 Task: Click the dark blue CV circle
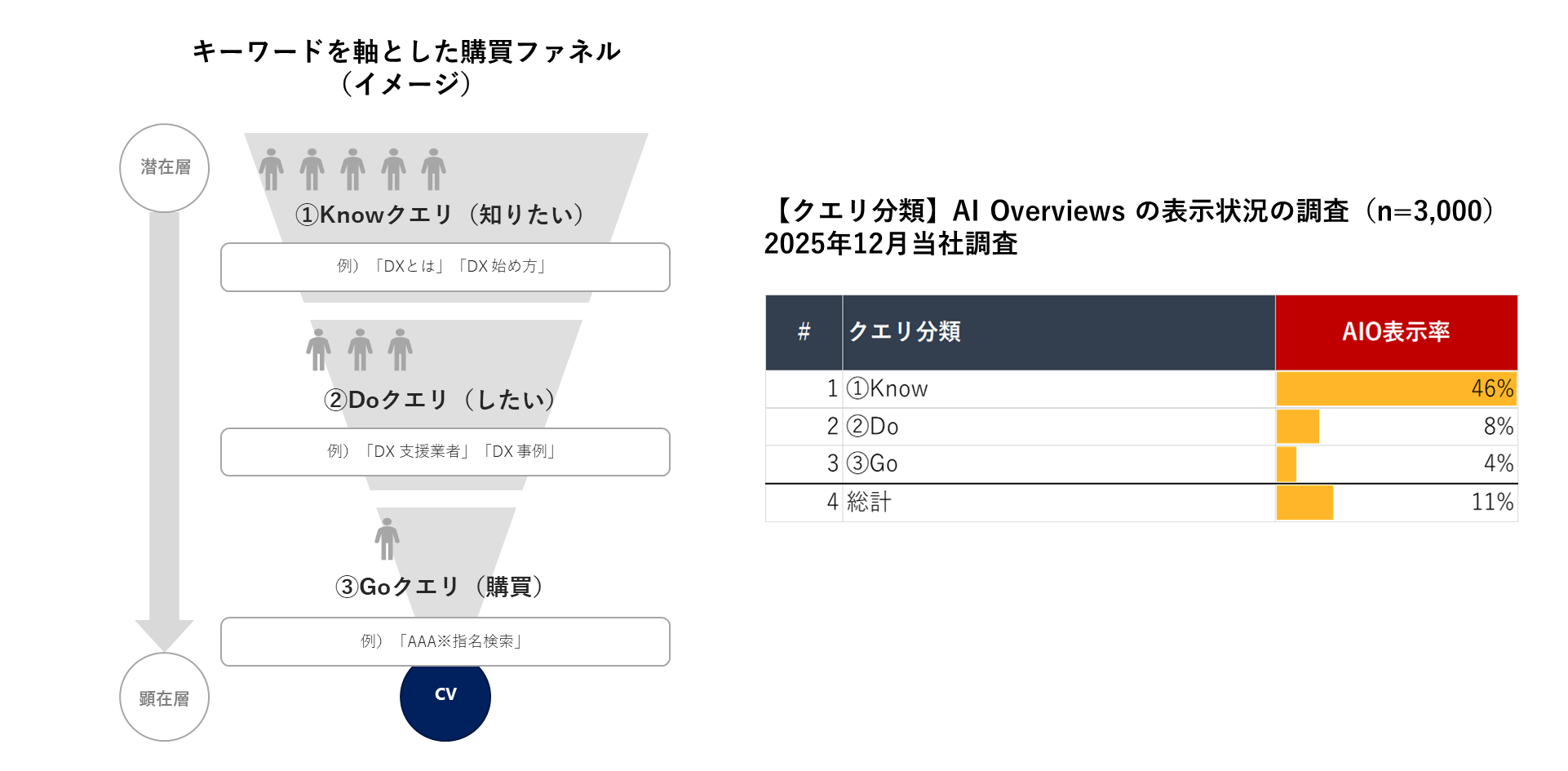(445, 698)
